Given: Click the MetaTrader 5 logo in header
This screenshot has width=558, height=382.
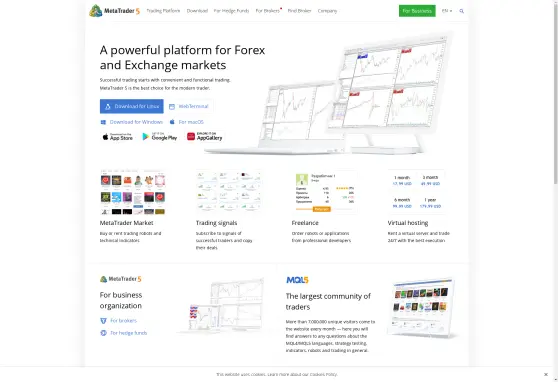Looking at the screenshot, I should click(x=114, y=11).
